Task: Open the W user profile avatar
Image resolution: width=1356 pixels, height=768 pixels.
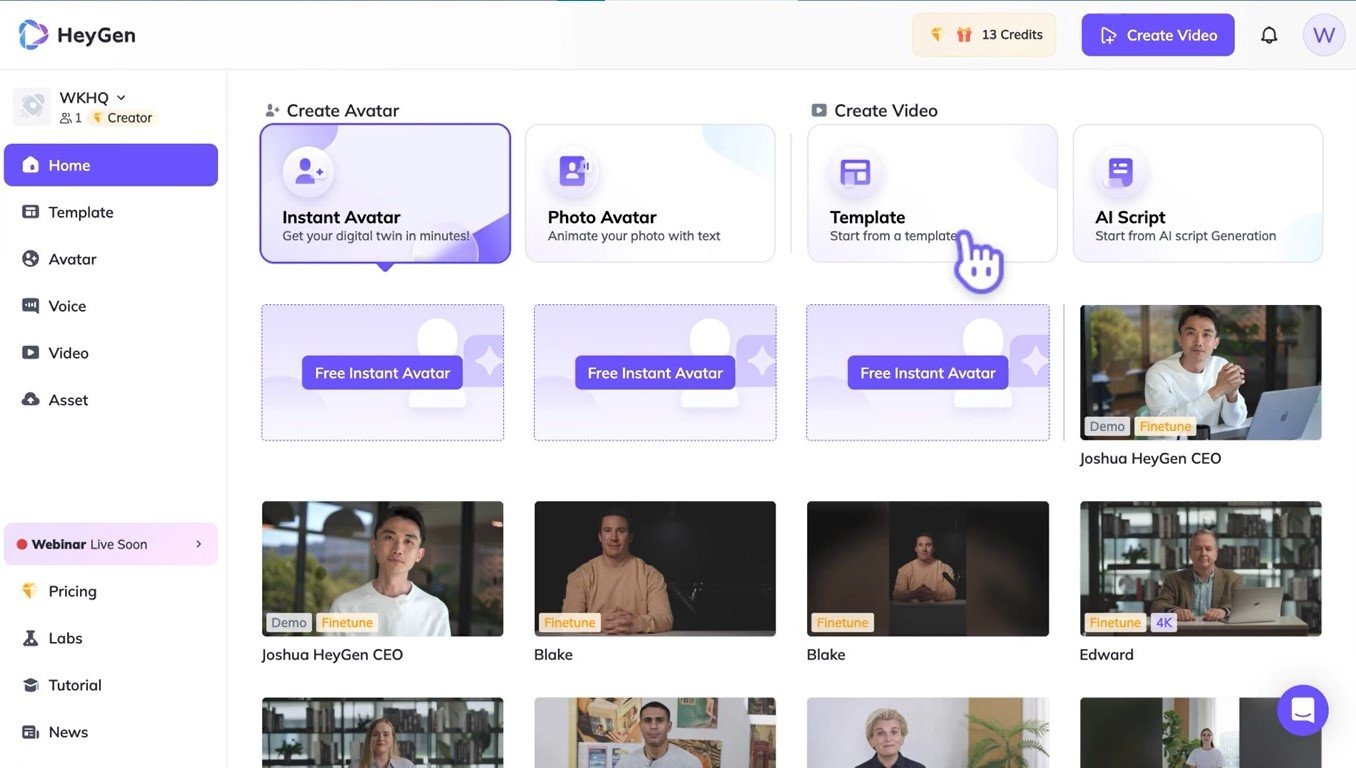Action: pyautogui.click(x=1324, y=35)
